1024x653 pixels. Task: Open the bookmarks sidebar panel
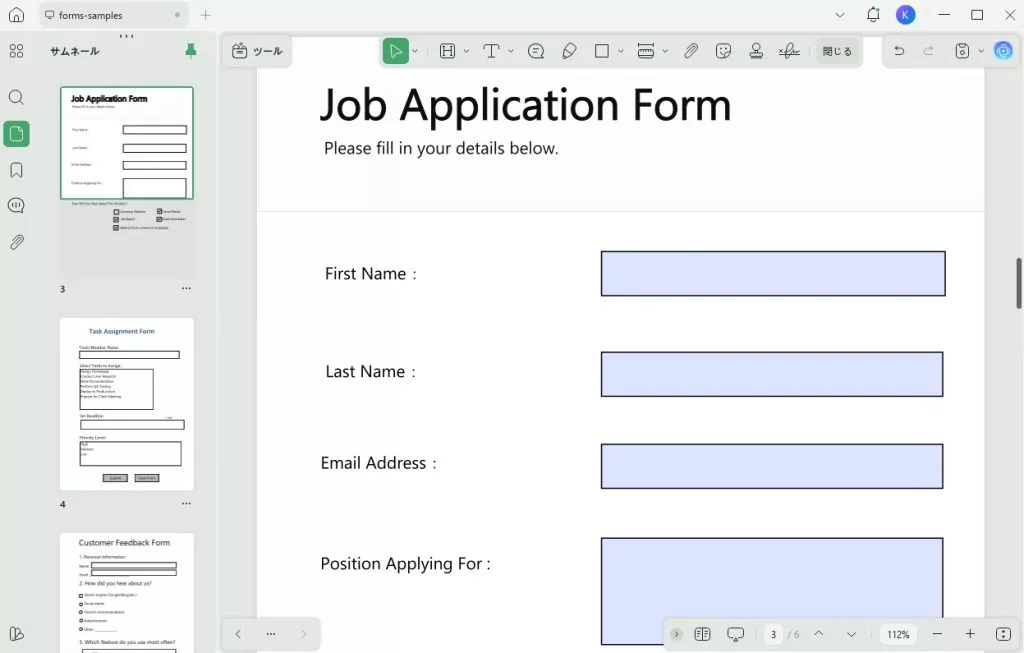coord(16,170)
